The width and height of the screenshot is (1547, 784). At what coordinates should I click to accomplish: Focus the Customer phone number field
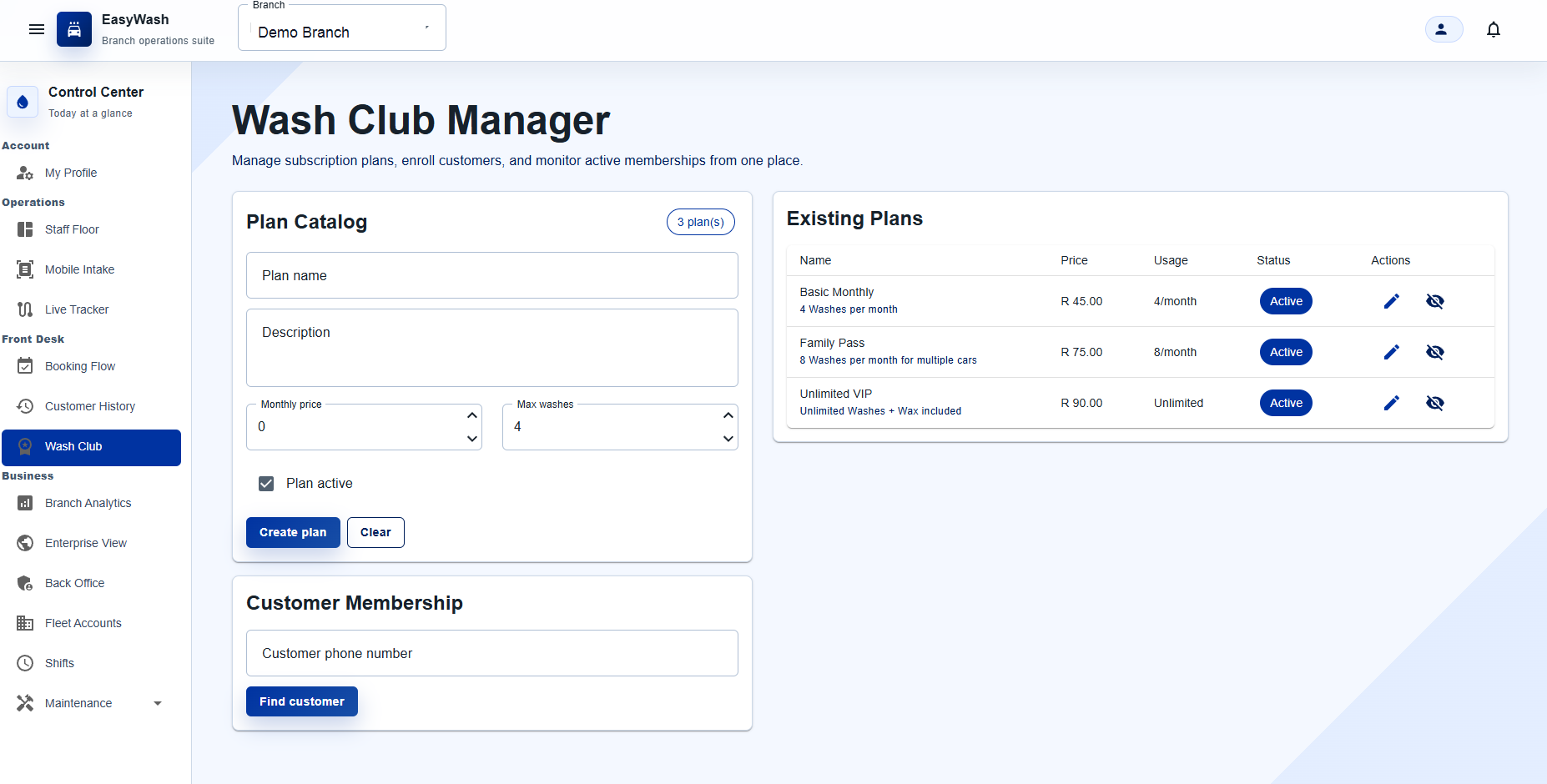pos(492,653)
